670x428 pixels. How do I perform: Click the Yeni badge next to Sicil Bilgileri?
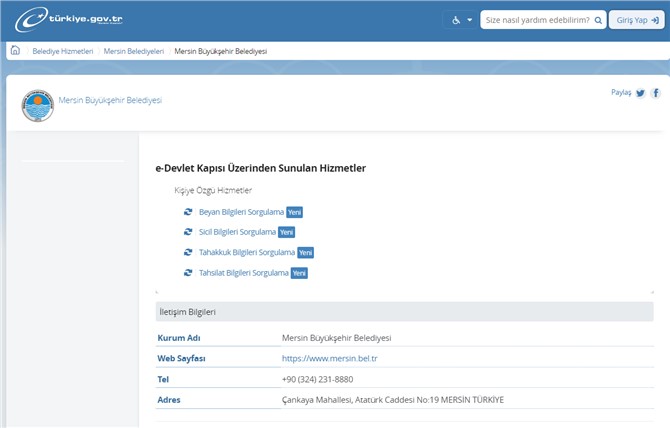286,232
